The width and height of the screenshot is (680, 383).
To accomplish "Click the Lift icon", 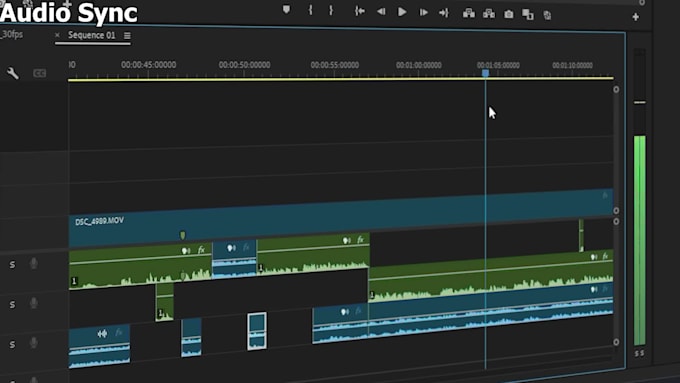I will 468,13.
